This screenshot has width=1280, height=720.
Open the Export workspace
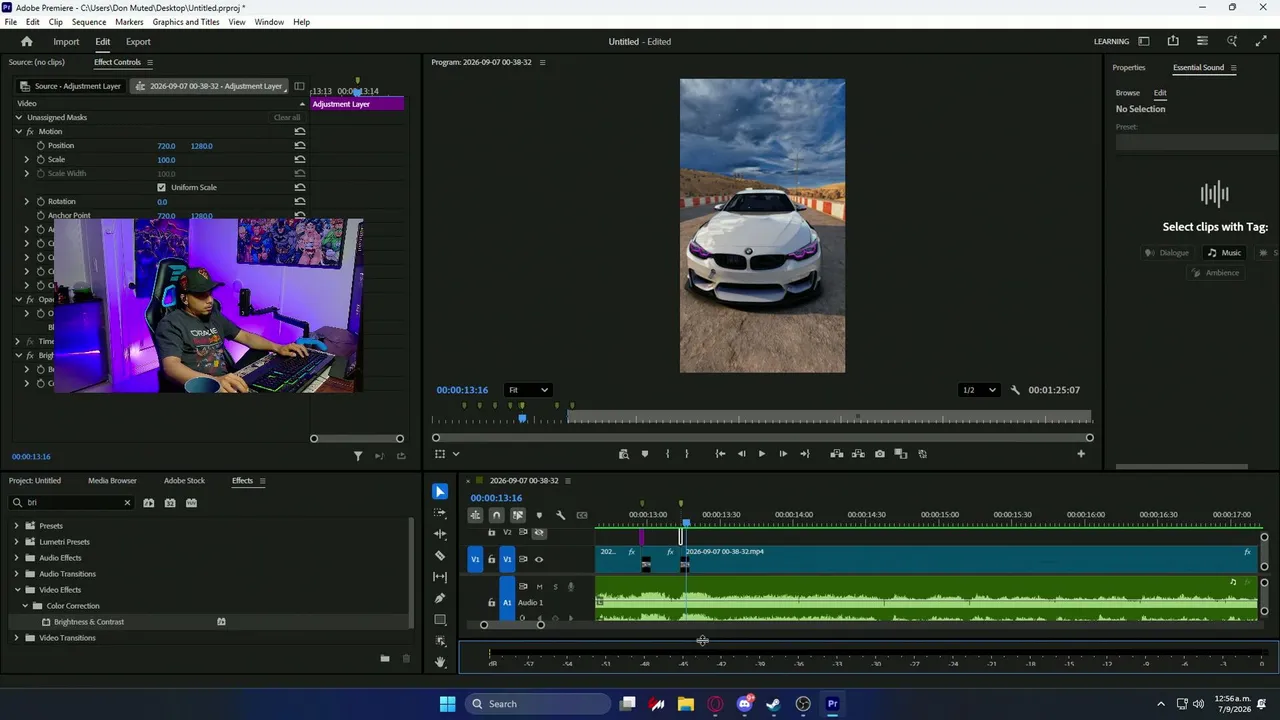pos(138,42)
